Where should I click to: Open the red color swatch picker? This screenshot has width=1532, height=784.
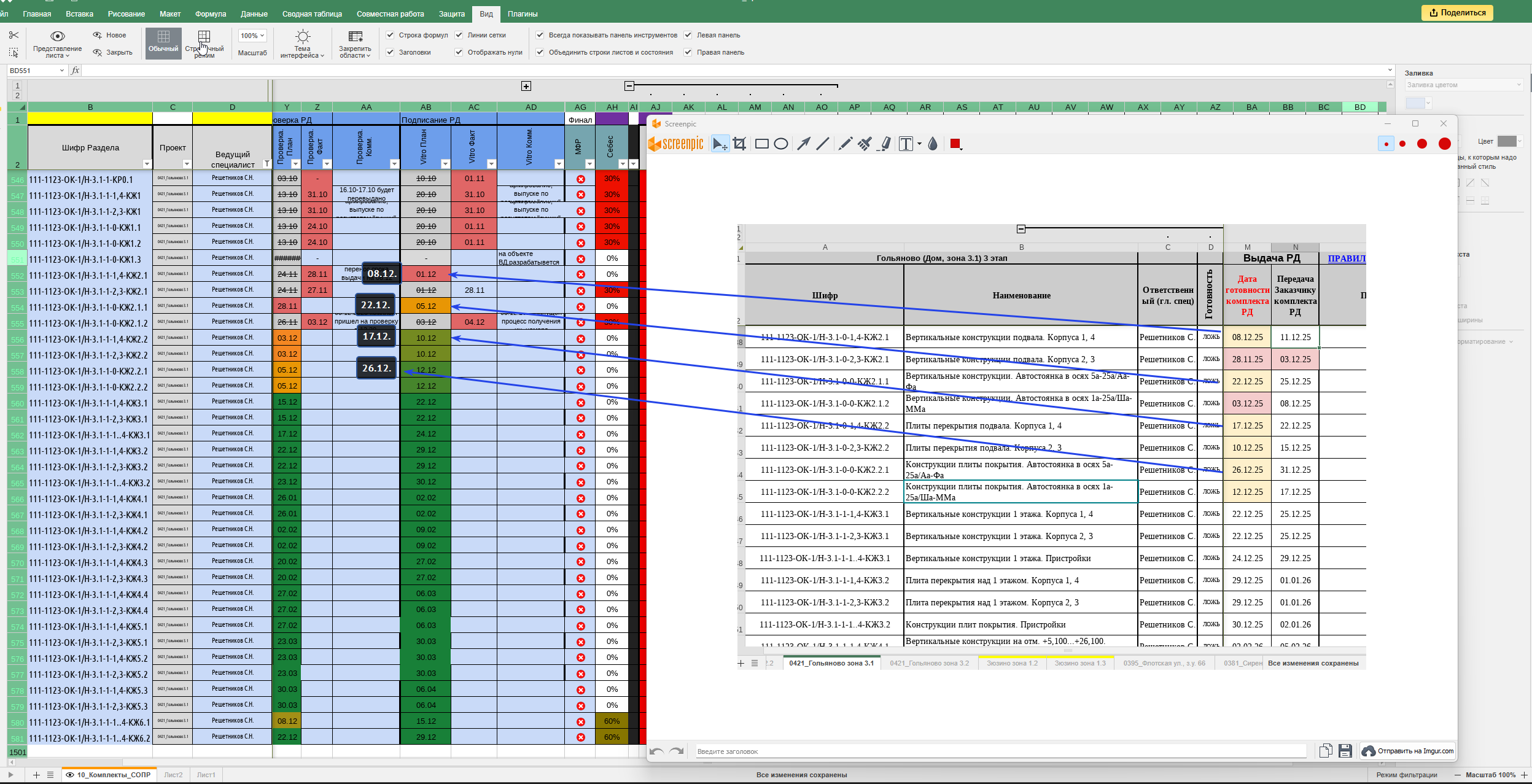[955, 144]
